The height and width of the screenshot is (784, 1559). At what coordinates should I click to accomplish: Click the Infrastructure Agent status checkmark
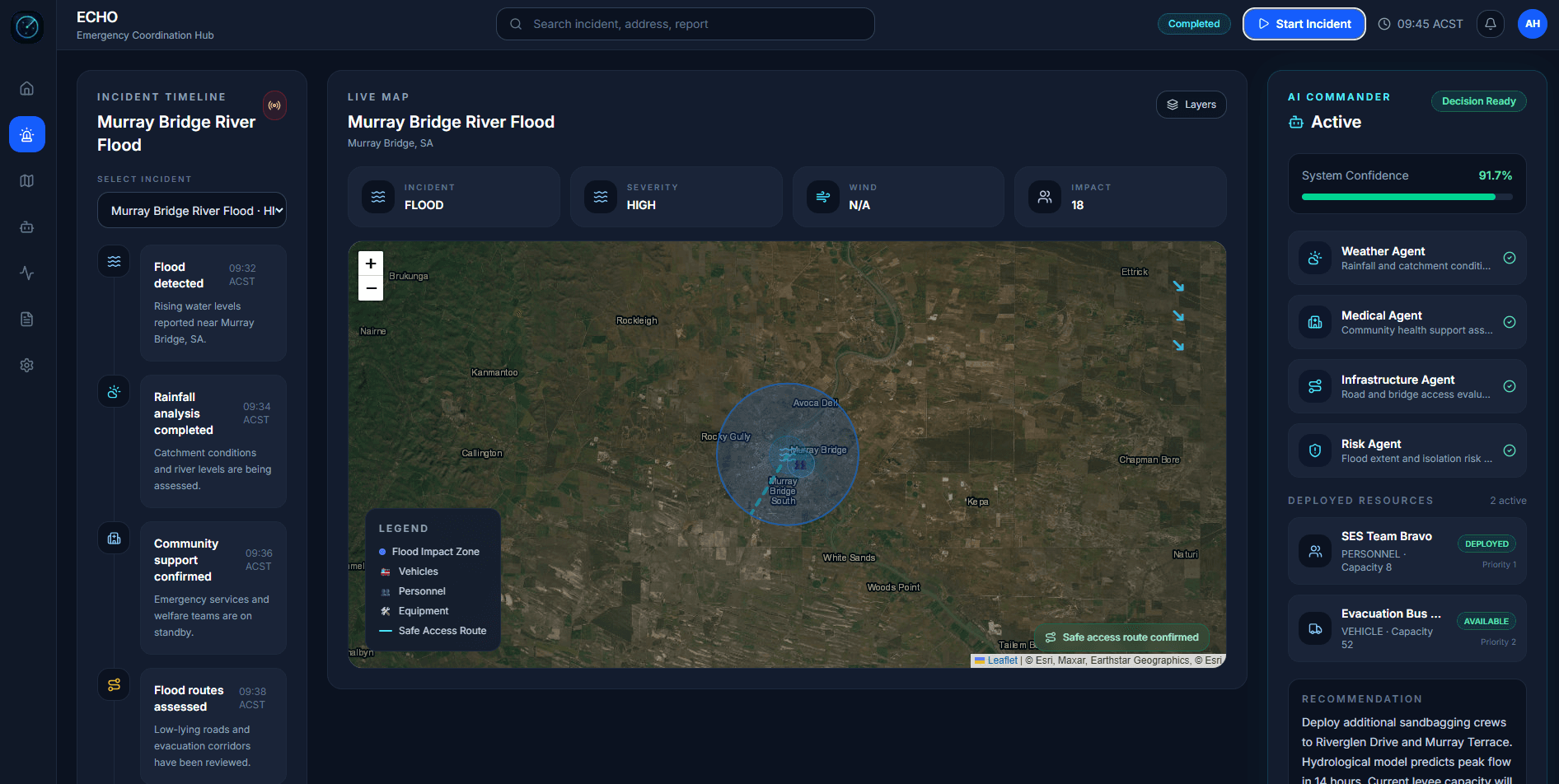(1510, 386)
